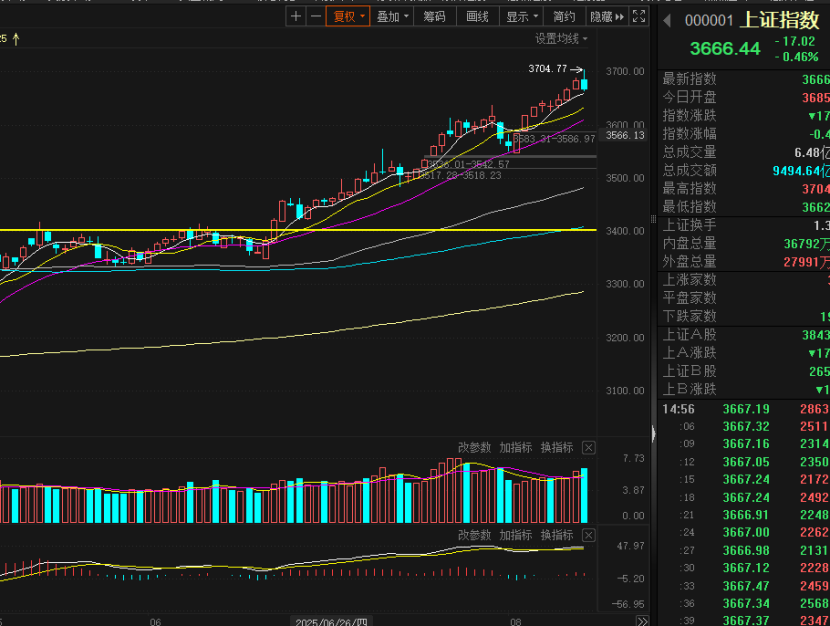Click the 9494.64 turnover value
Image resolution: width=830 pixels, height=626 pixels.
[800, 171]
